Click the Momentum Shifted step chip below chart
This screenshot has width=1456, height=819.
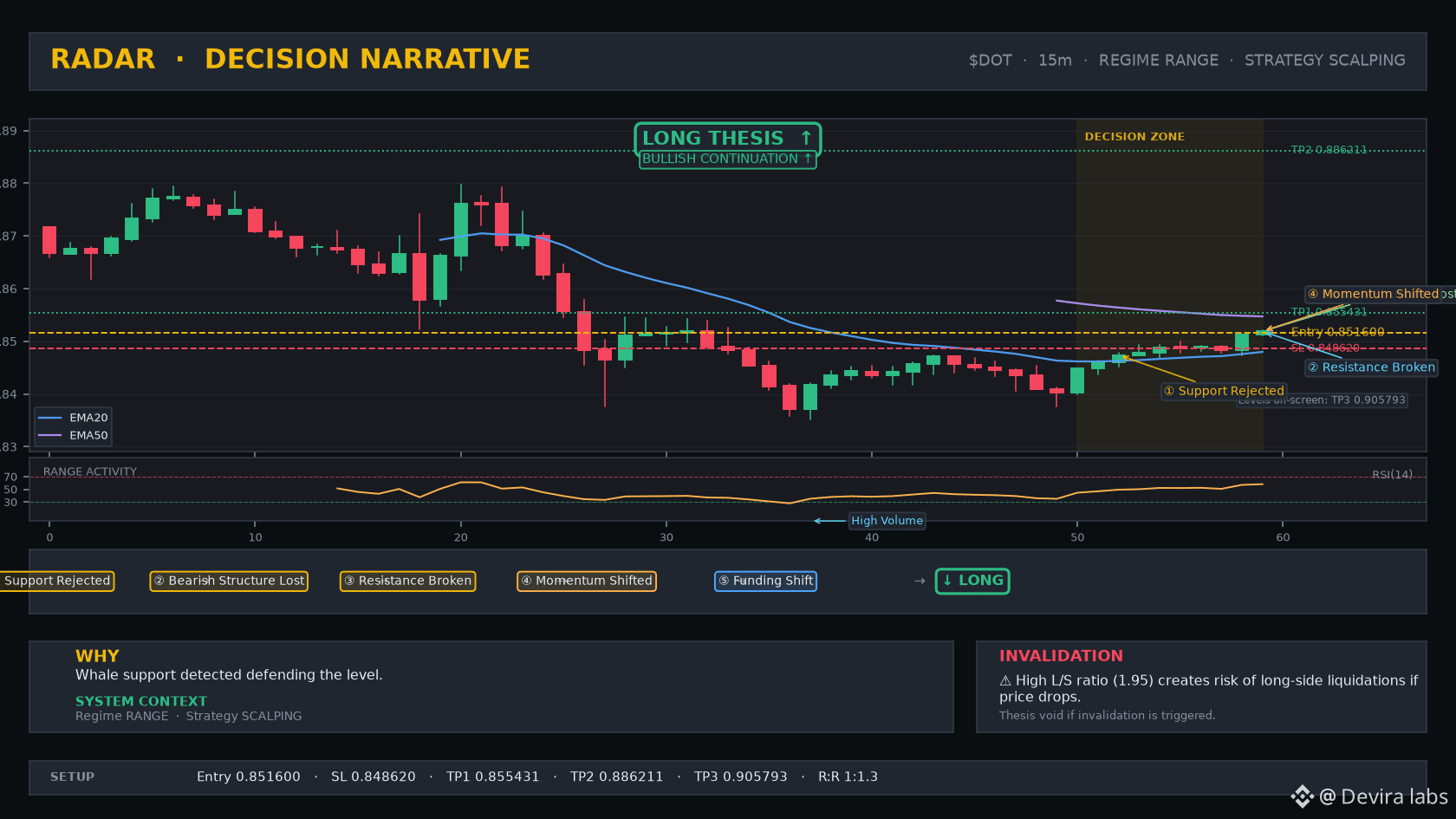587,581
